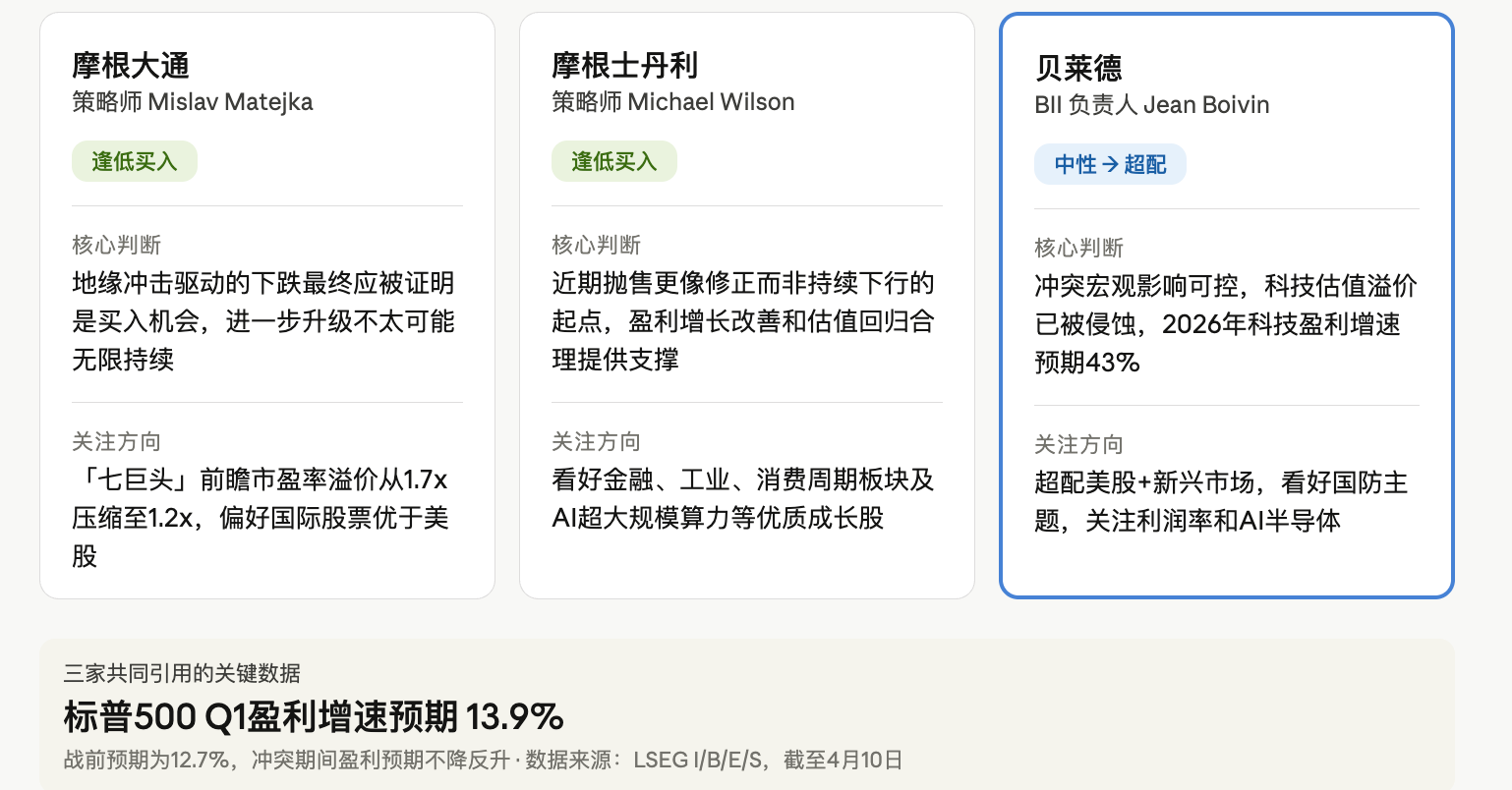Click the 2026年科技盈利增速 paragraph
Viewport: 1512px width, 790px height.
point(1225,324)
